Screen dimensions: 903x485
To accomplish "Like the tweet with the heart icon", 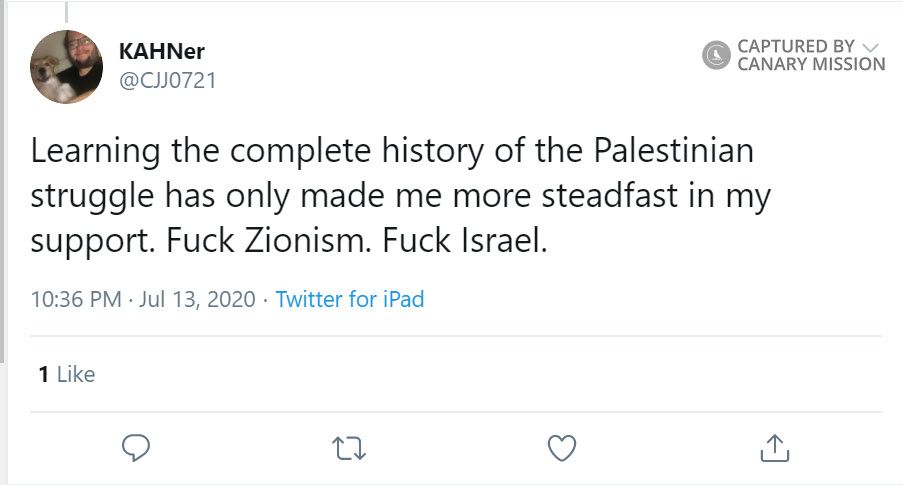I will (563, 447).
